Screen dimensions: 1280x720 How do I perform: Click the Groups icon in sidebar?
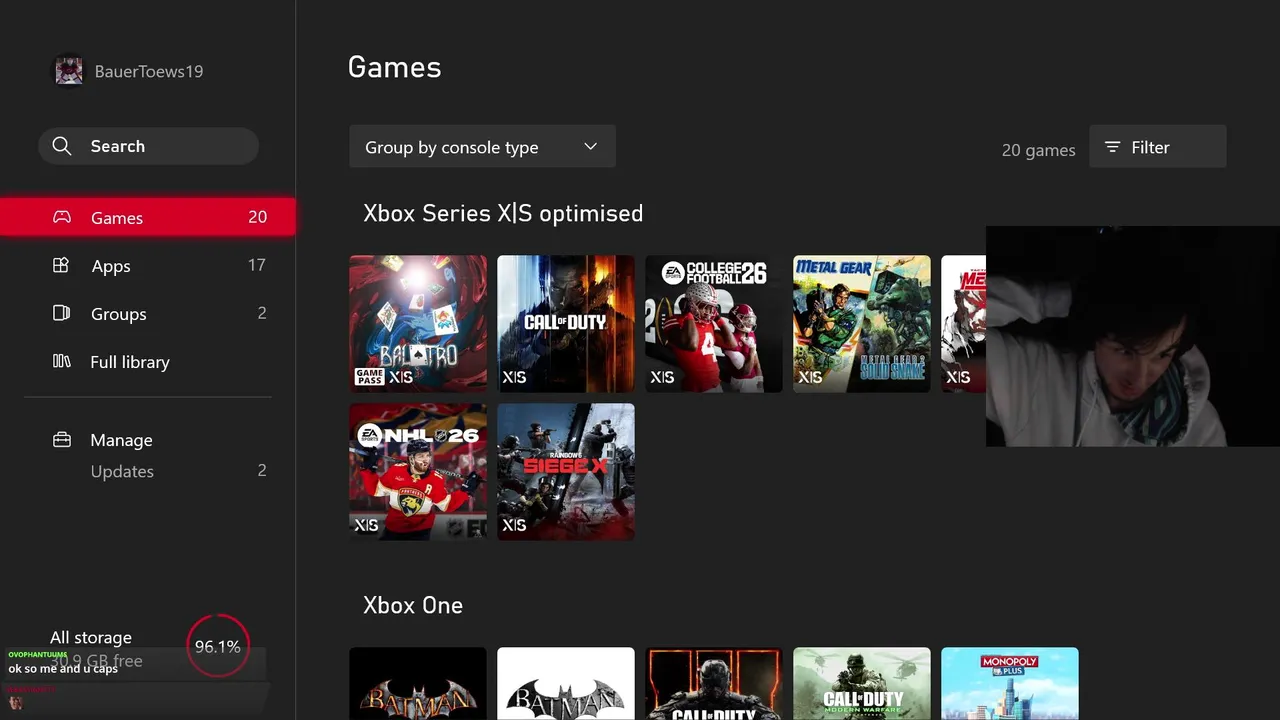tap(61, 313)
